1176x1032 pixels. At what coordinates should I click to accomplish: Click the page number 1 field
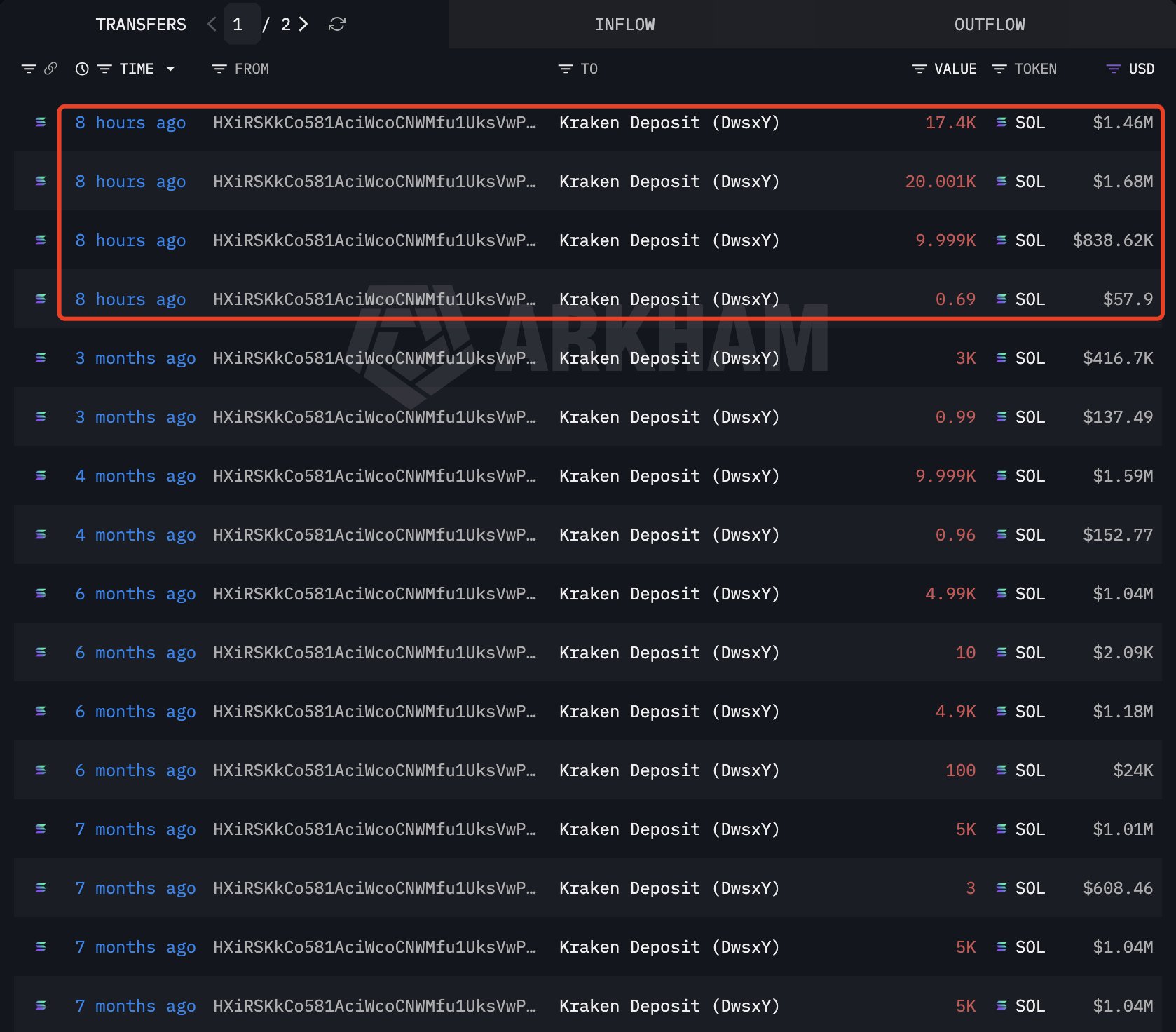coord(239,25)
